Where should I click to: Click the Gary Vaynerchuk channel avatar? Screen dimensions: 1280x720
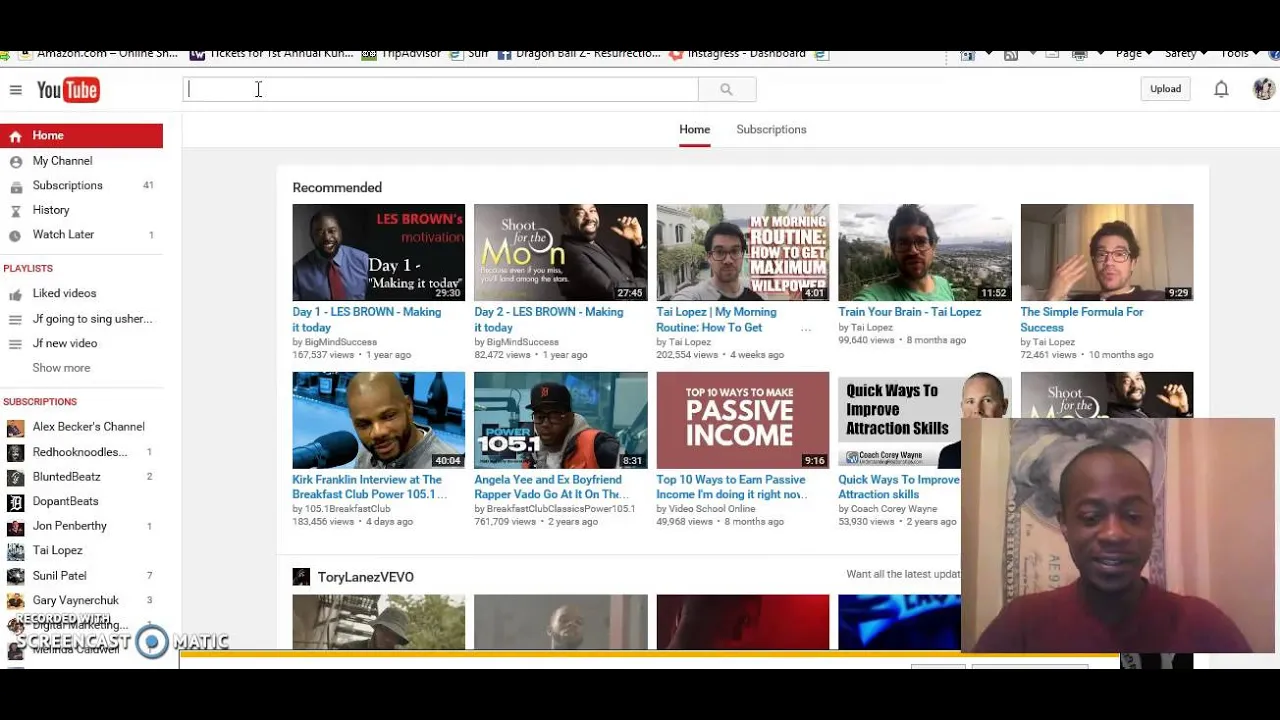15,601
